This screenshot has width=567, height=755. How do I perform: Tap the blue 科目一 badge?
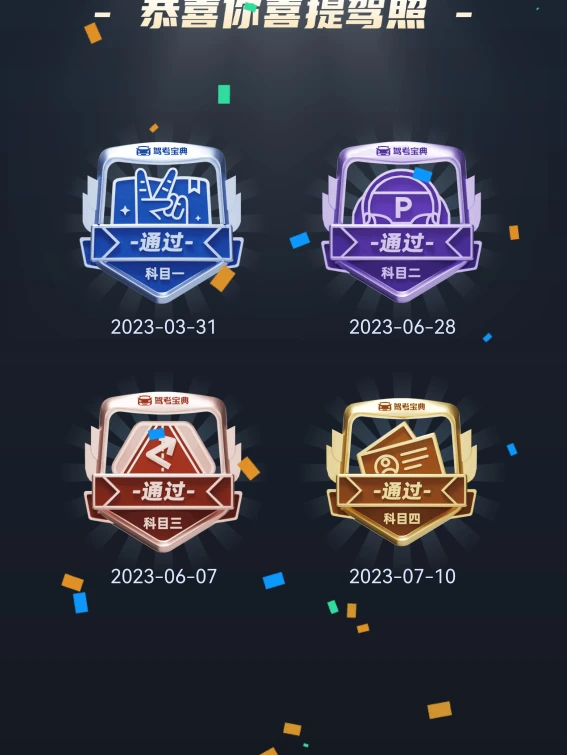[162, 223]
